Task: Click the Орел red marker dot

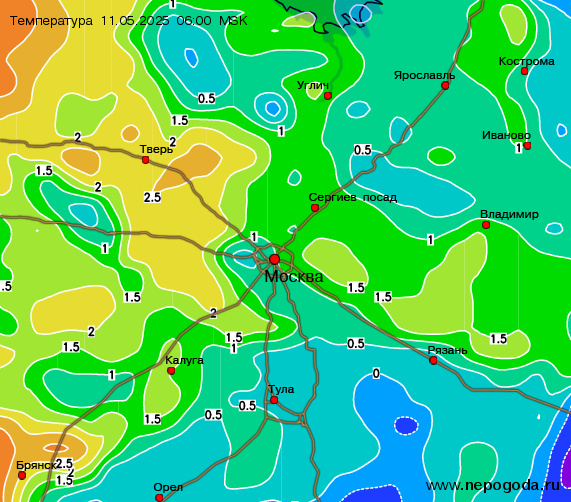Action: click(x=159, y=498)
